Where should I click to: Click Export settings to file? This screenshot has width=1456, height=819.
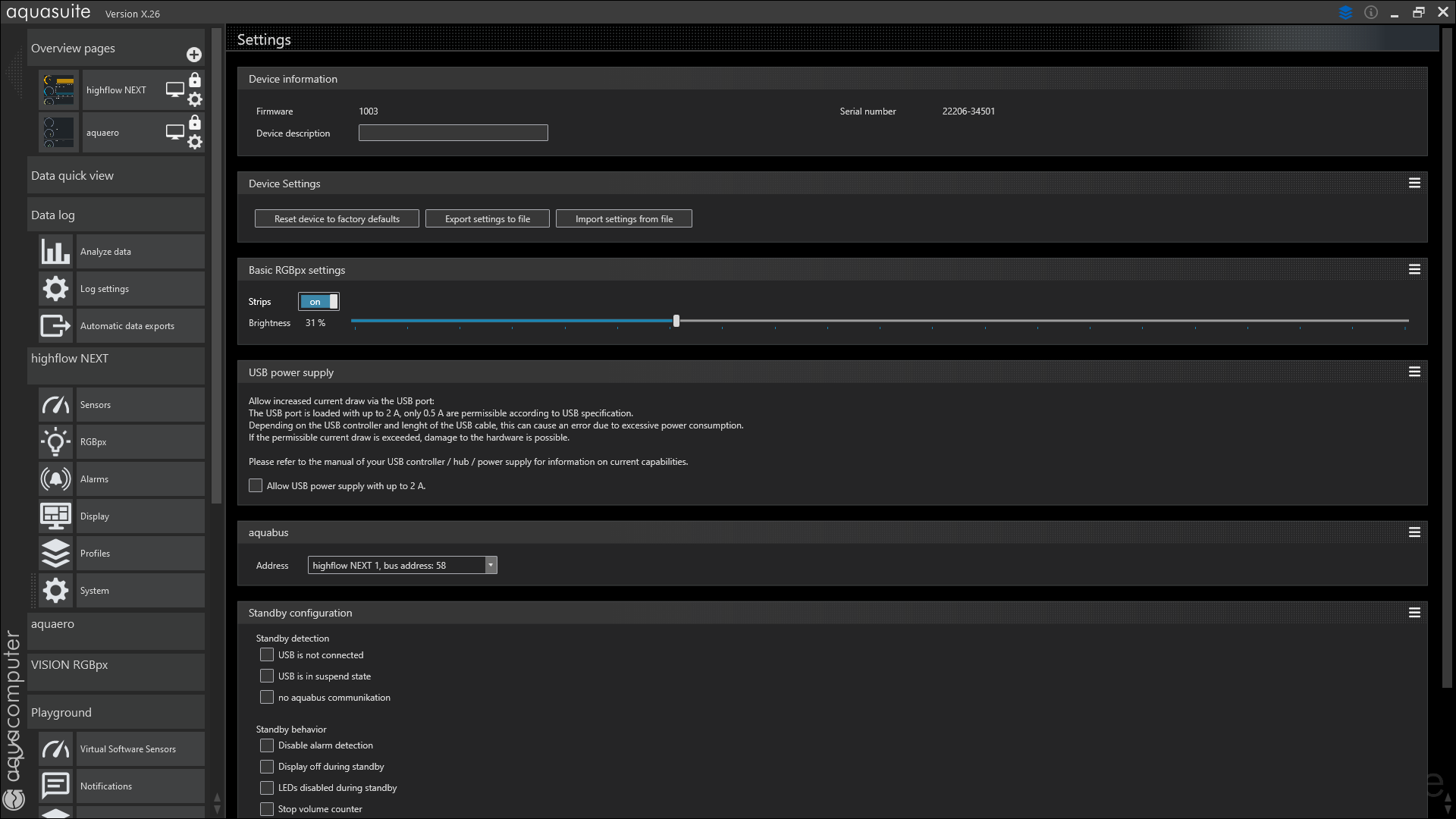click(x=488, y=219)
